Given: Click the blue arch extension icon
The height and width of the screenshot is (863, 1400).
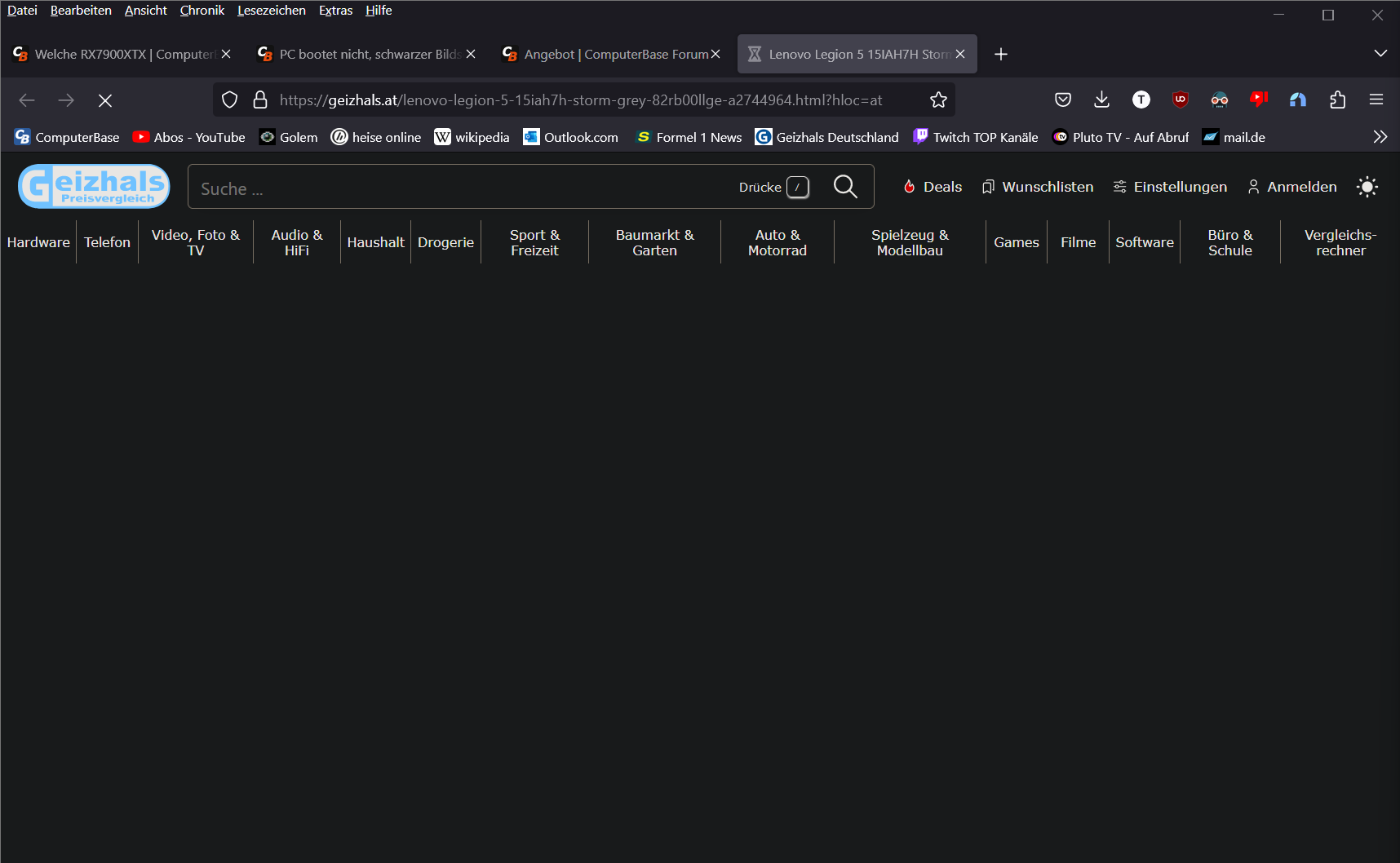Looking at the screenshot, I should coord(1298,100).
